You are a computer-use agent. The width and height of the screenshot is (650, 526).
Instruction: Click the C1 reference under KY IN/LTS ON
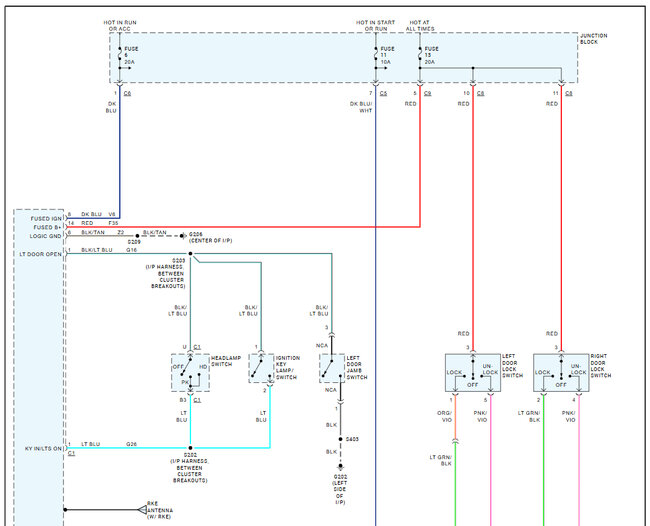tap(71, 453)
